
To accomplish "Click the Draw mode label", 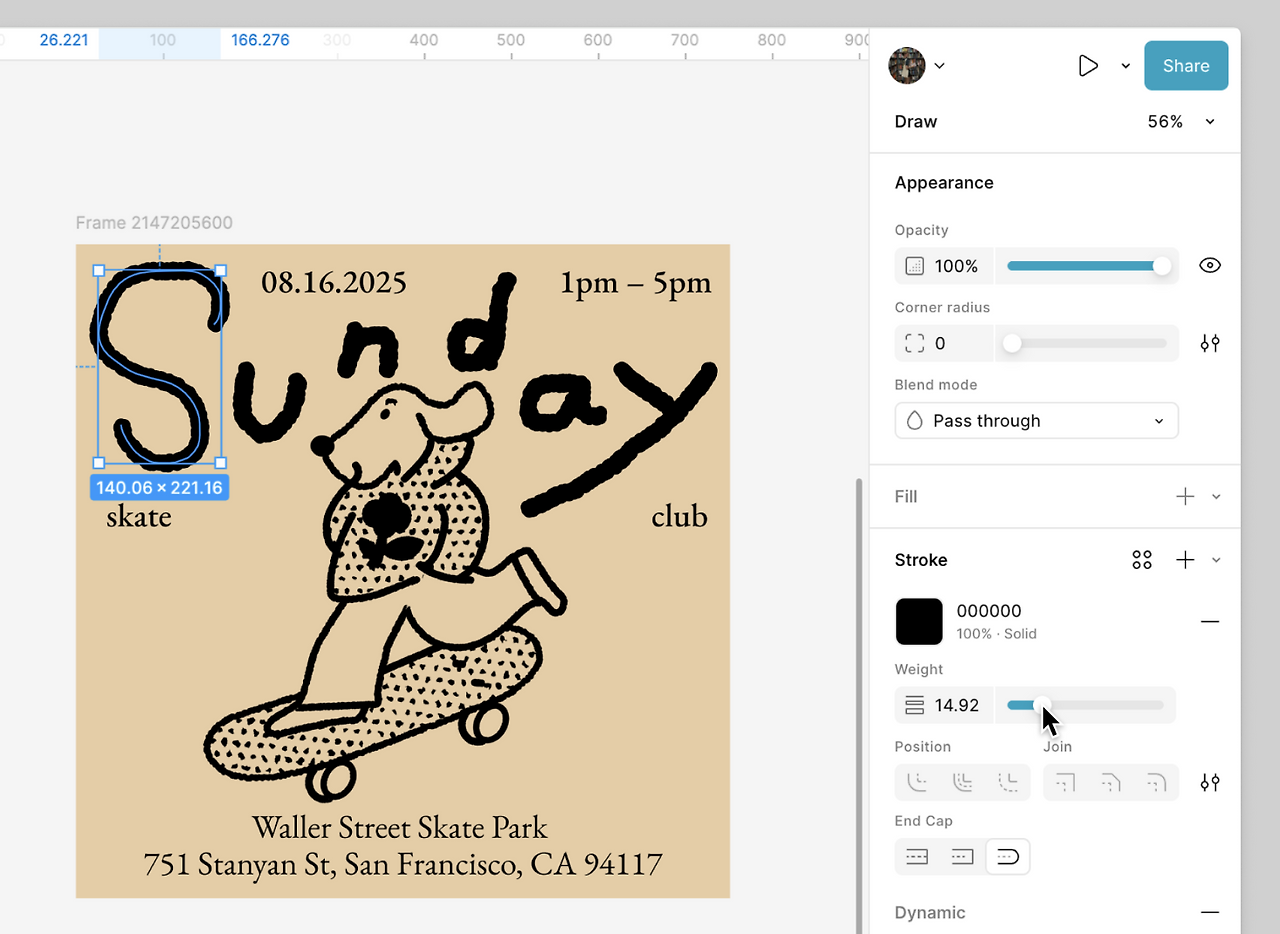I will [916, 122].
